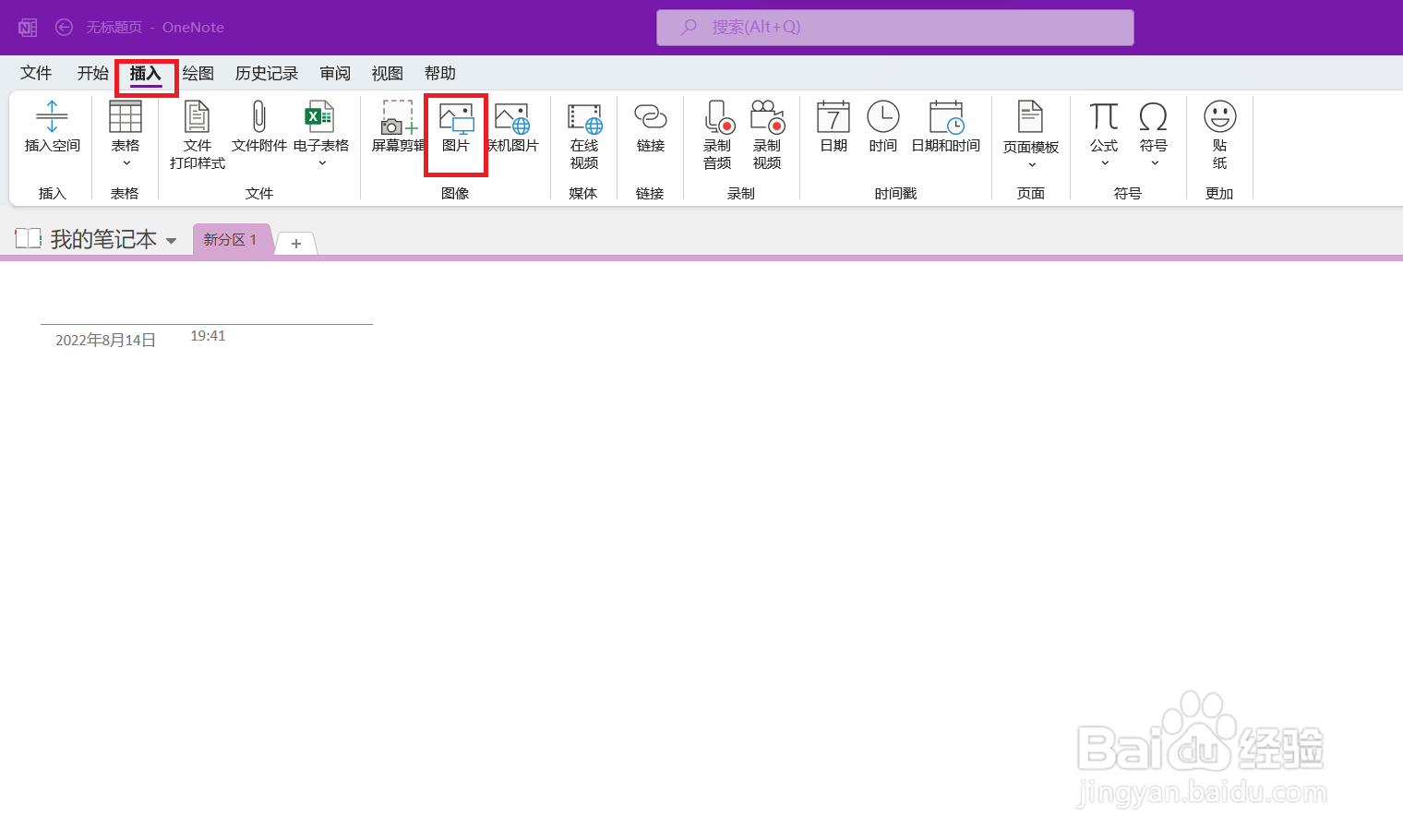Screen dimensions: 1403x840
Task: Select the 新分区 1 section tab
Action: coord(231,239)
